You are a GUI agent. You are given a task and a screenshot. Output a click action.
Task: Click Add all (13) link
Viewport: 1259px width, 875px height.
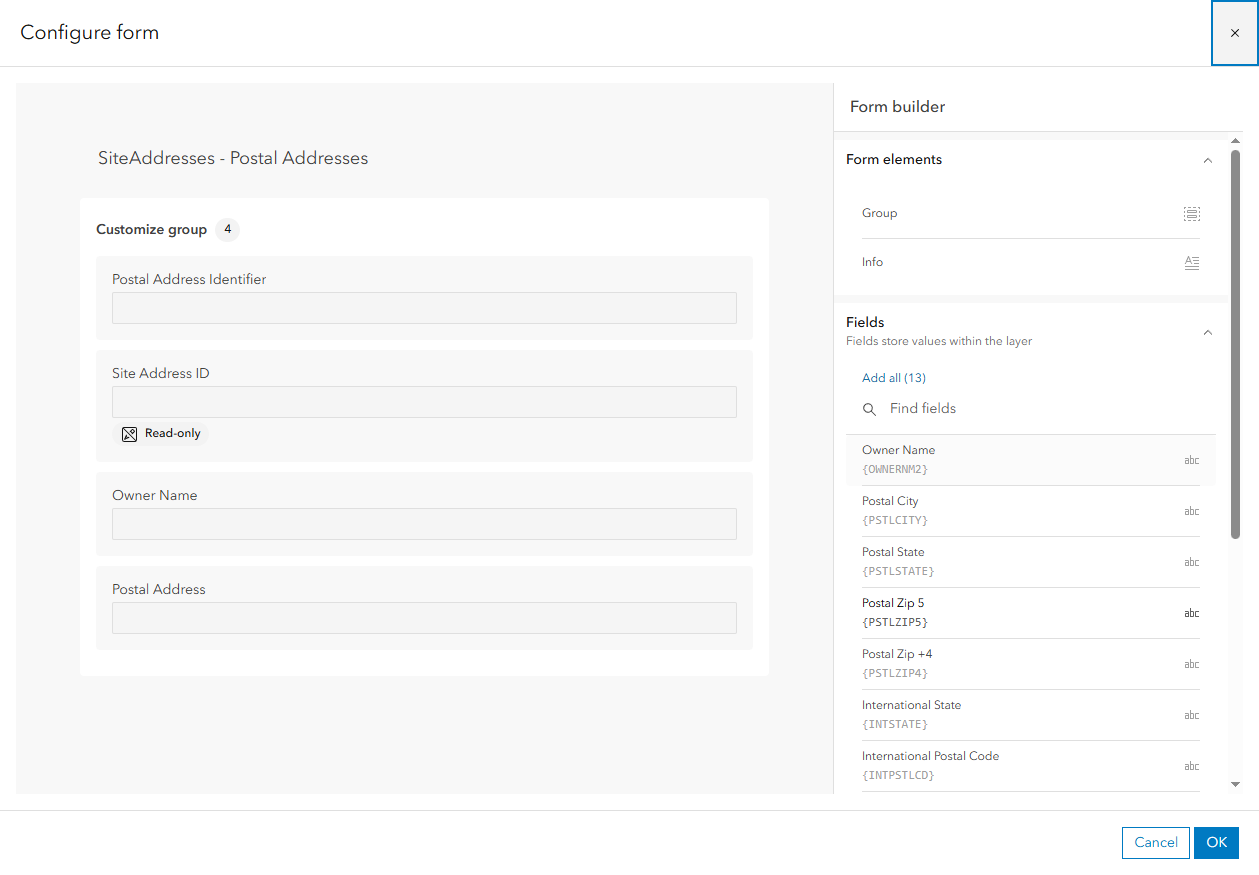(893, 377)
